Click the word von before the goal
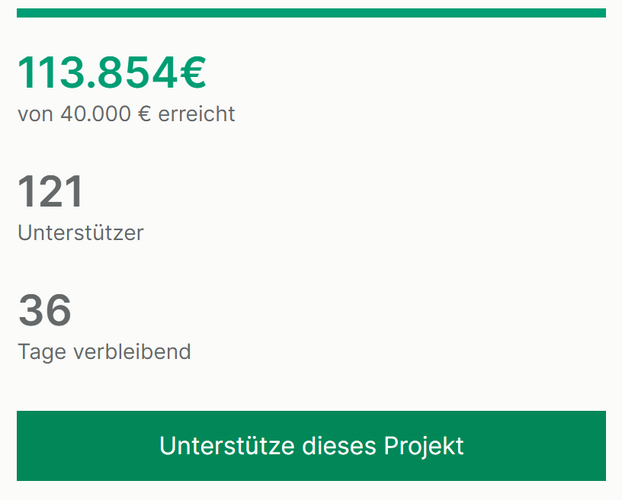 [x=35, y=115]
